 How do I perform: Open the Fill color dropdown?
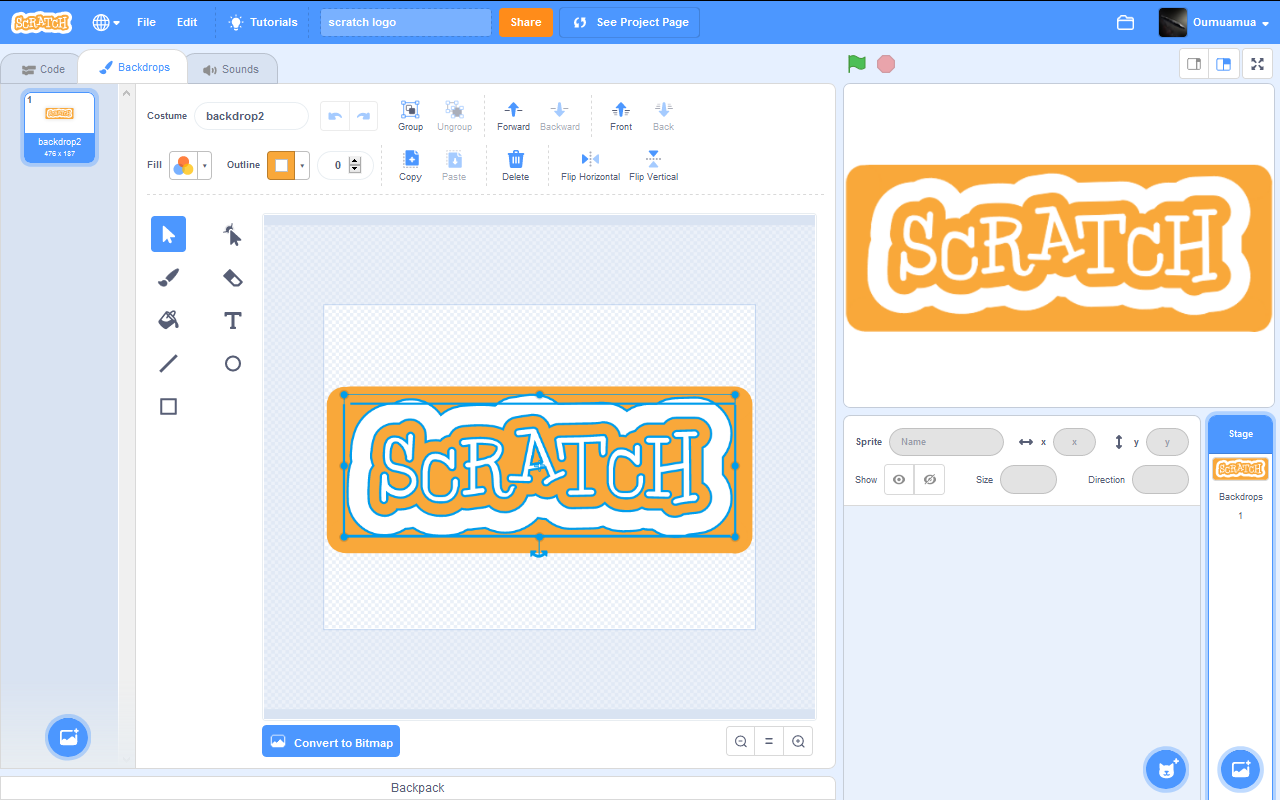[x=190, y=165]
